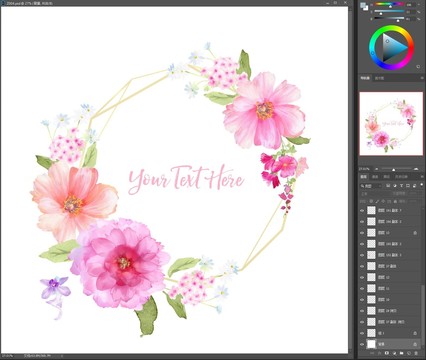The image size is (426, 360).
Task: Click the delete layer trash icon
Action: pos(416,353)
